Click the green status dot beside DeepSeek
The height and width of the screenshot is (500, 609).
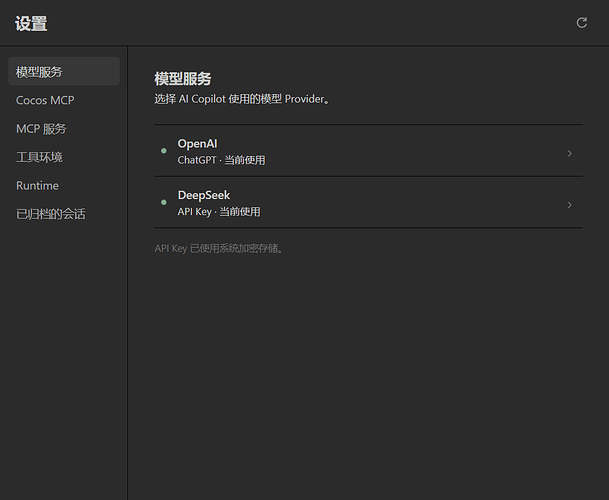(164, 202)
